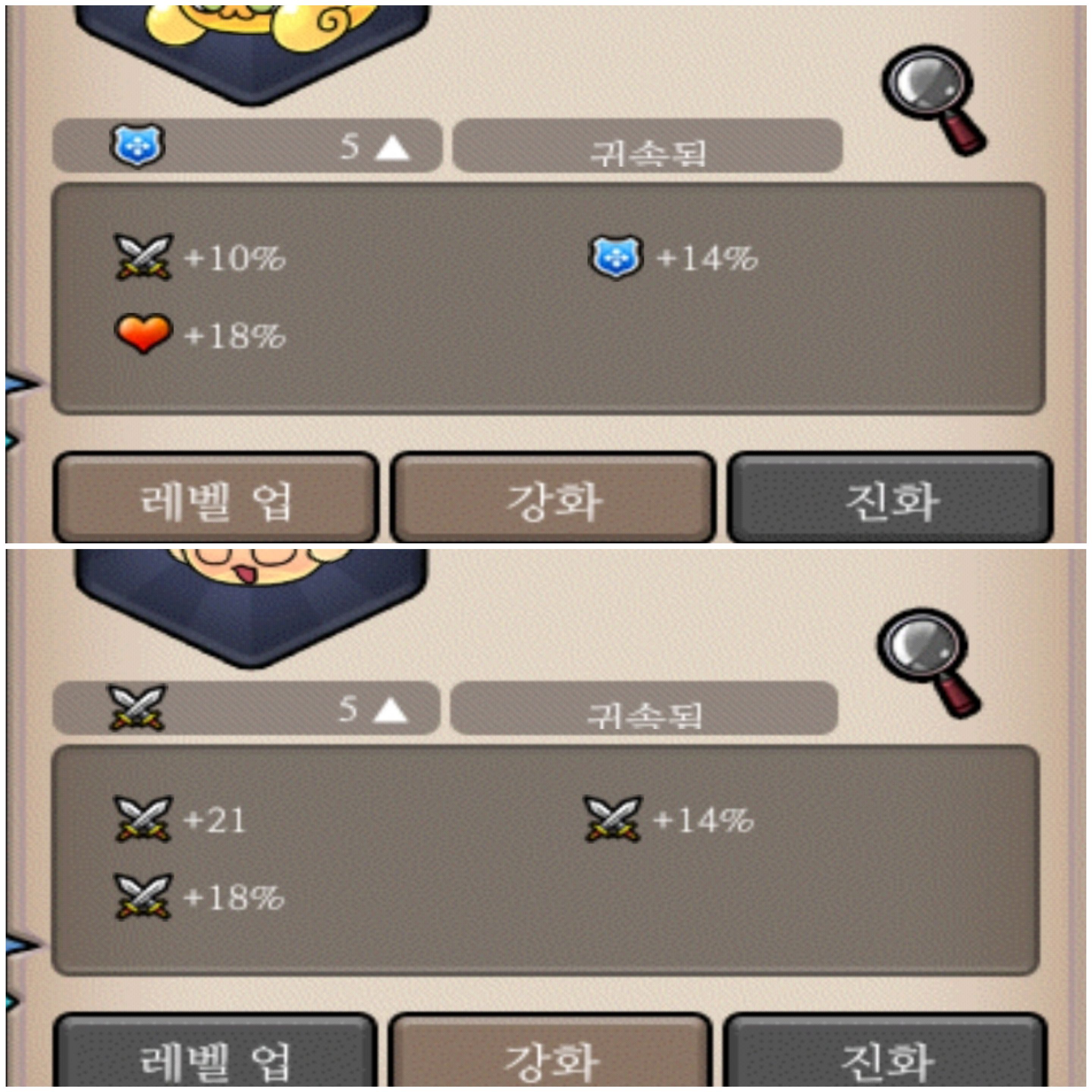Select the crossed swords +14% stat icon
Screen dimensions: 1092x1092
tap(613, 819)
